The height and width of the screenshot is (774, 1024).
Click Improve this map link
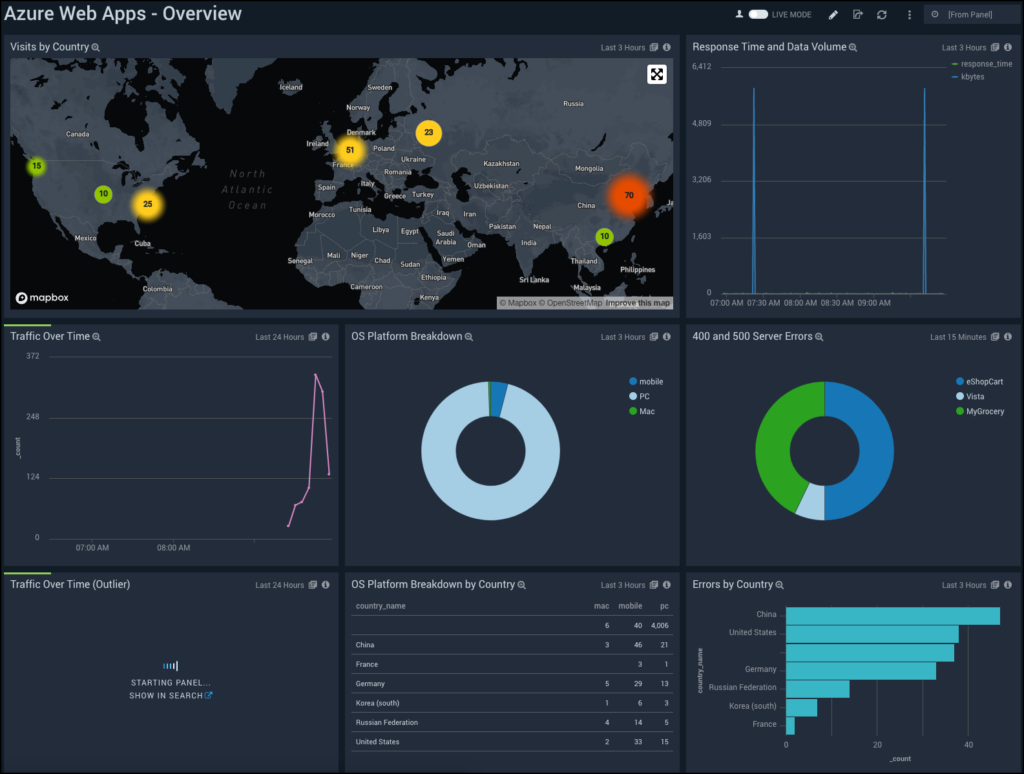pos(637,303)
